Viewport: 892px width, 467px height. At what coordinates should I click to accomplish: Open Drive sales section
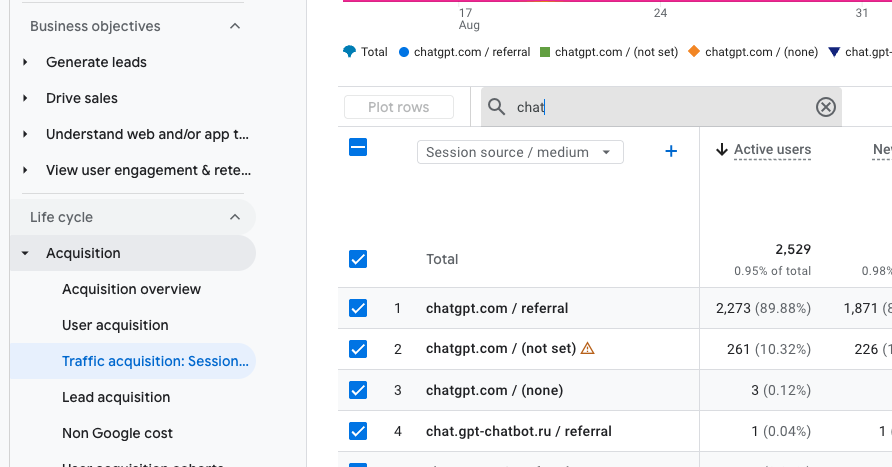pos(82,98)
